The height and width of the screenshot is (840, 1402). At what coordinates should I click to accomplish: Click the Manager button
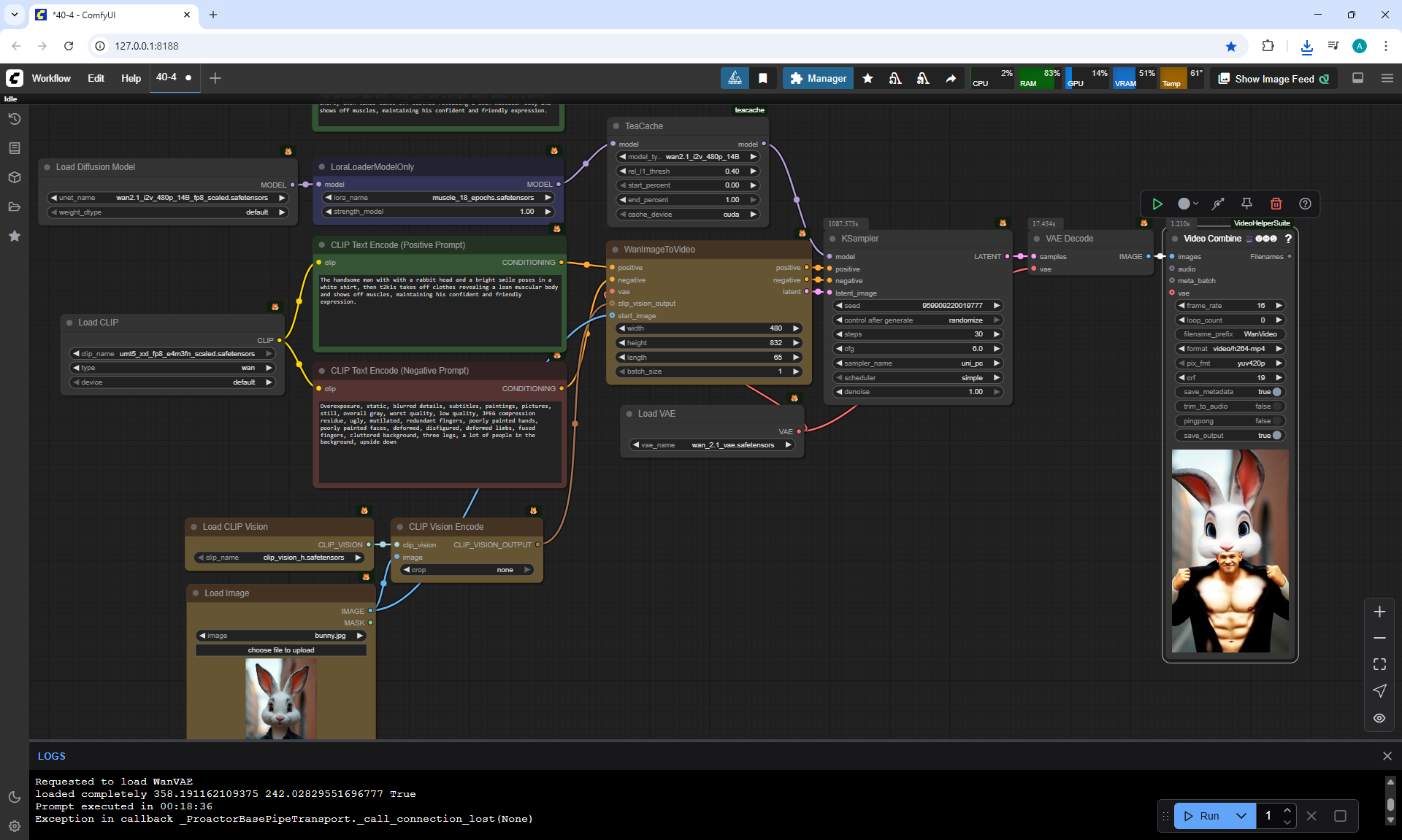click(x=818, y=78)
